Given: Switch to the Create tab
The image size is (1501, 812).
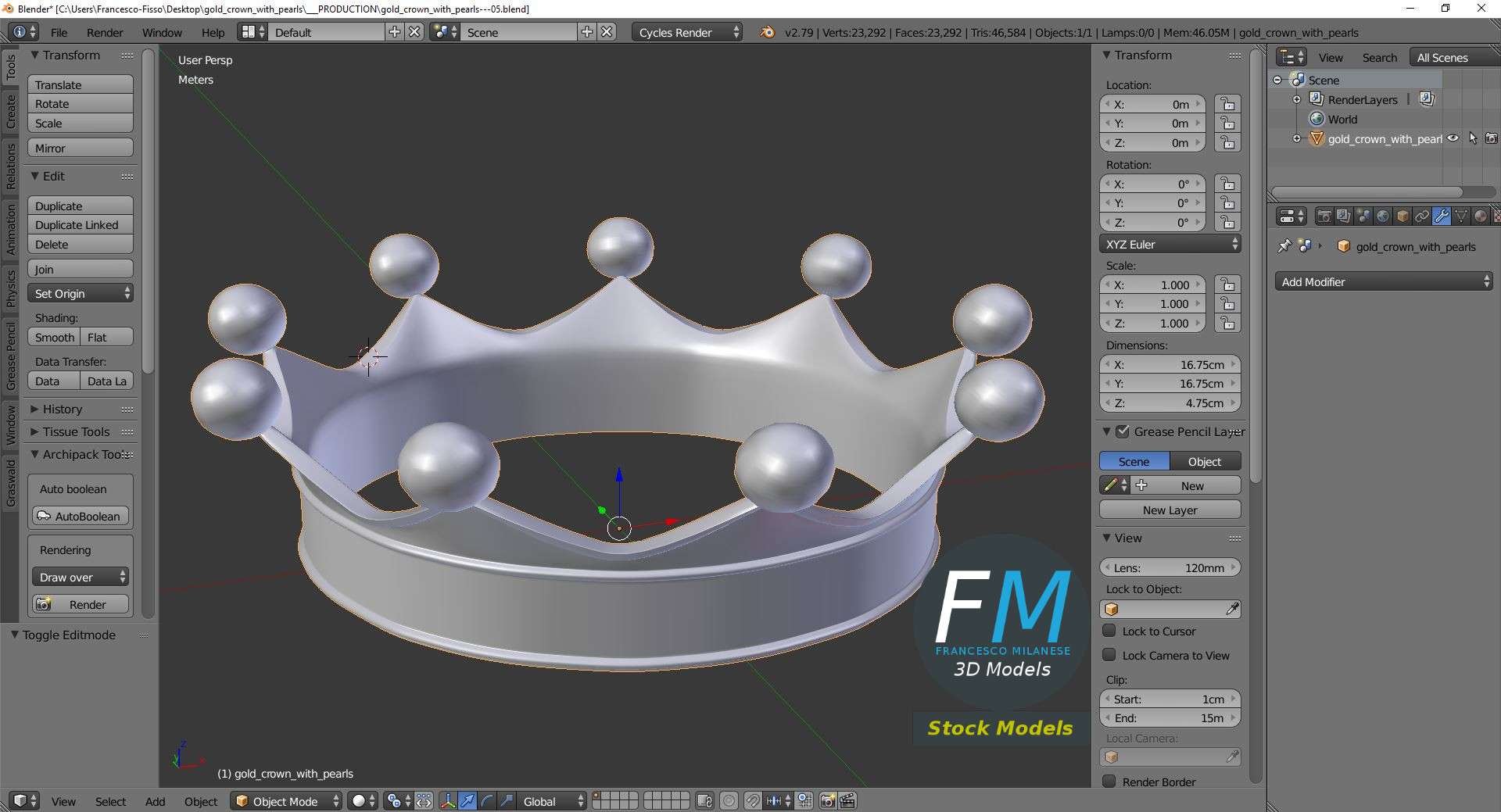Looking at the screenshot, I should pos(11,111).
